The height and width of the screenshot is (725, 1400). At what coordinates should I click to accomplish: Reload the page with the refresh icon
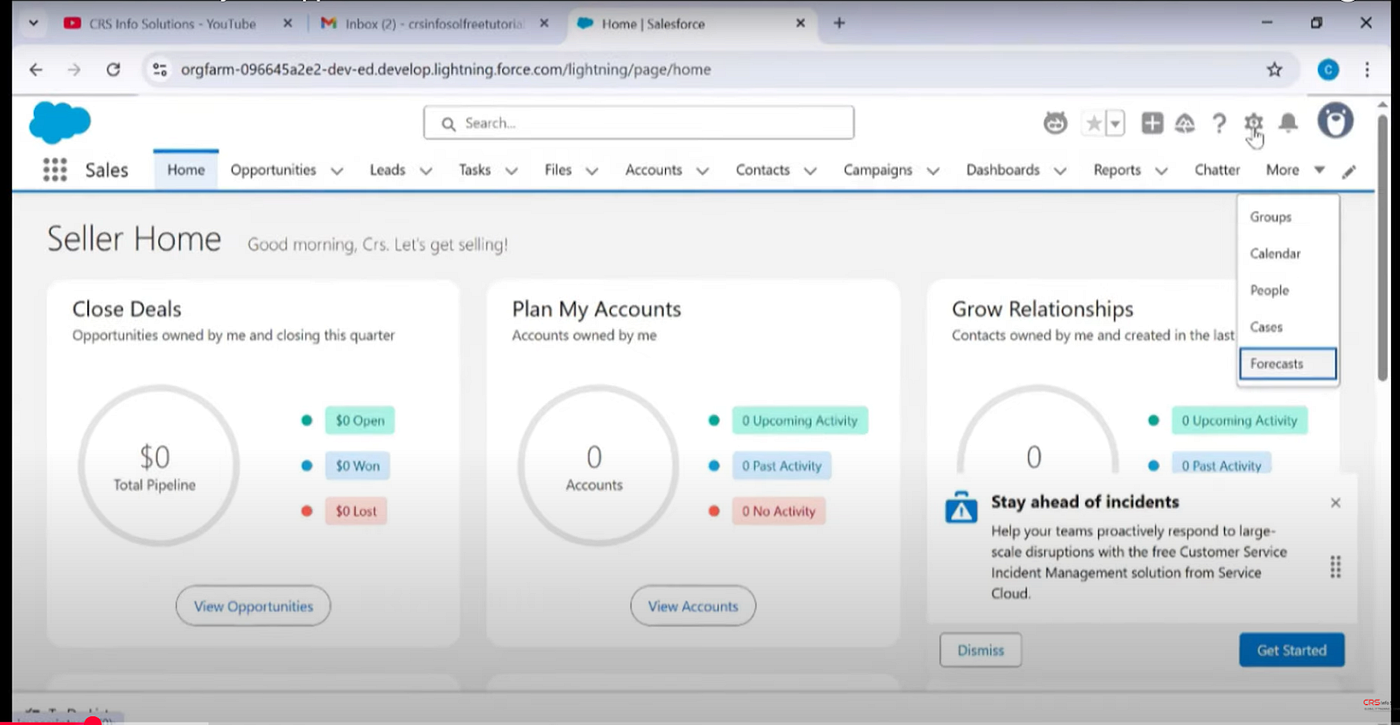click(113, 70)
